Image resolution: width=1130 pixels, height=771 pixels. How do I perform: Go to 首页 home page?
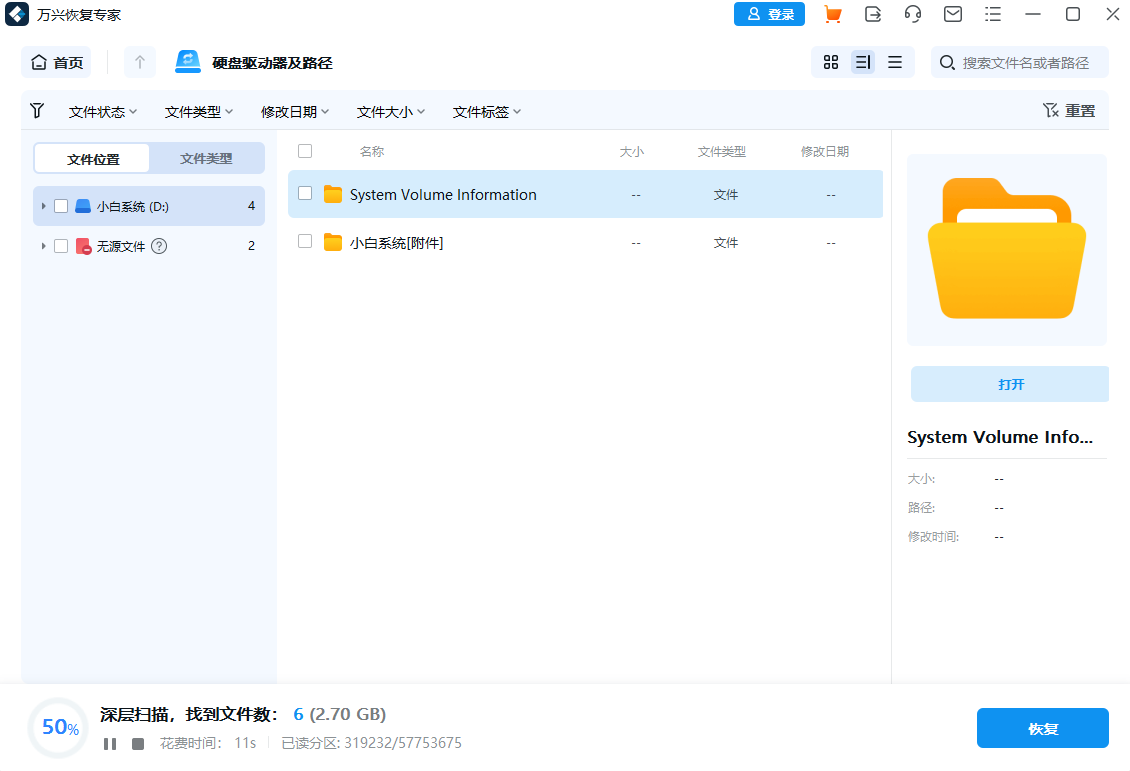[55, 61]
